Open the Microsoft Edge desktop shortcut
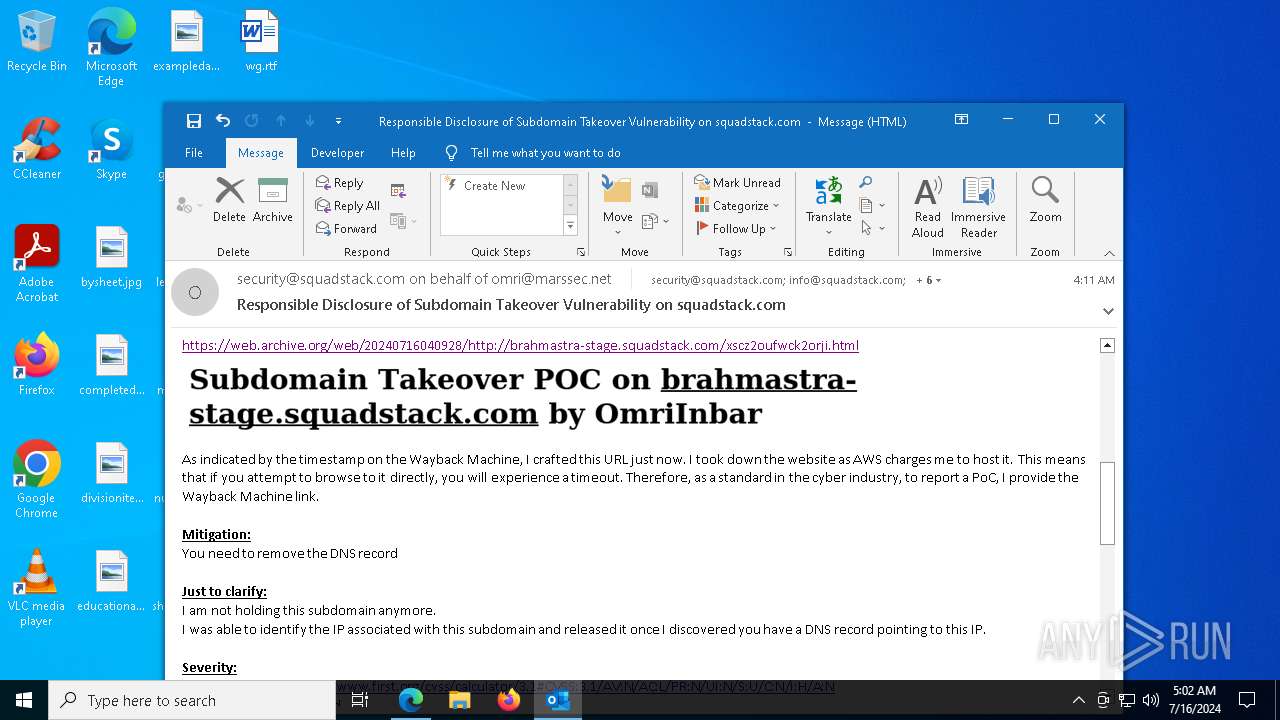Screen dimensions: 1280x720 tap(111, 48)
